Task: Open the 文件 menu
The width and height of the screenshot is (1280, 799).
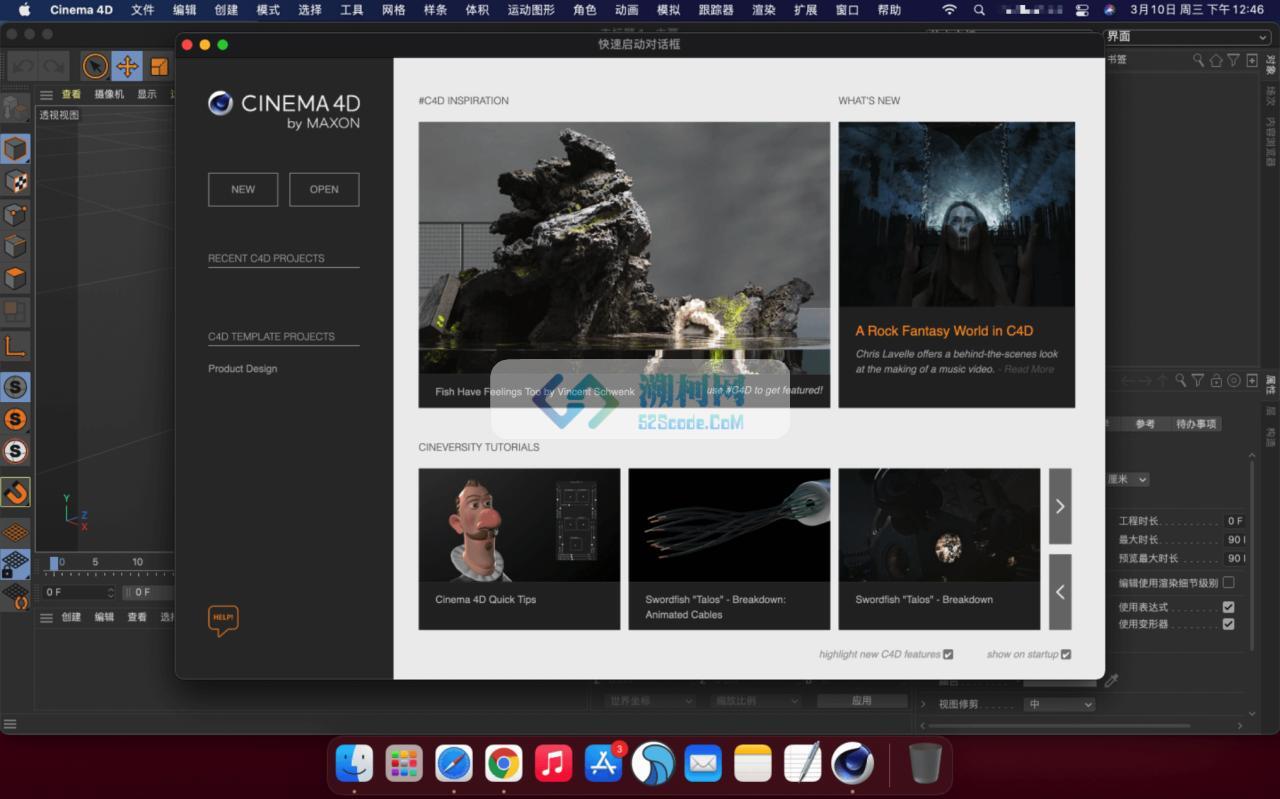Action: coord(143,10)
